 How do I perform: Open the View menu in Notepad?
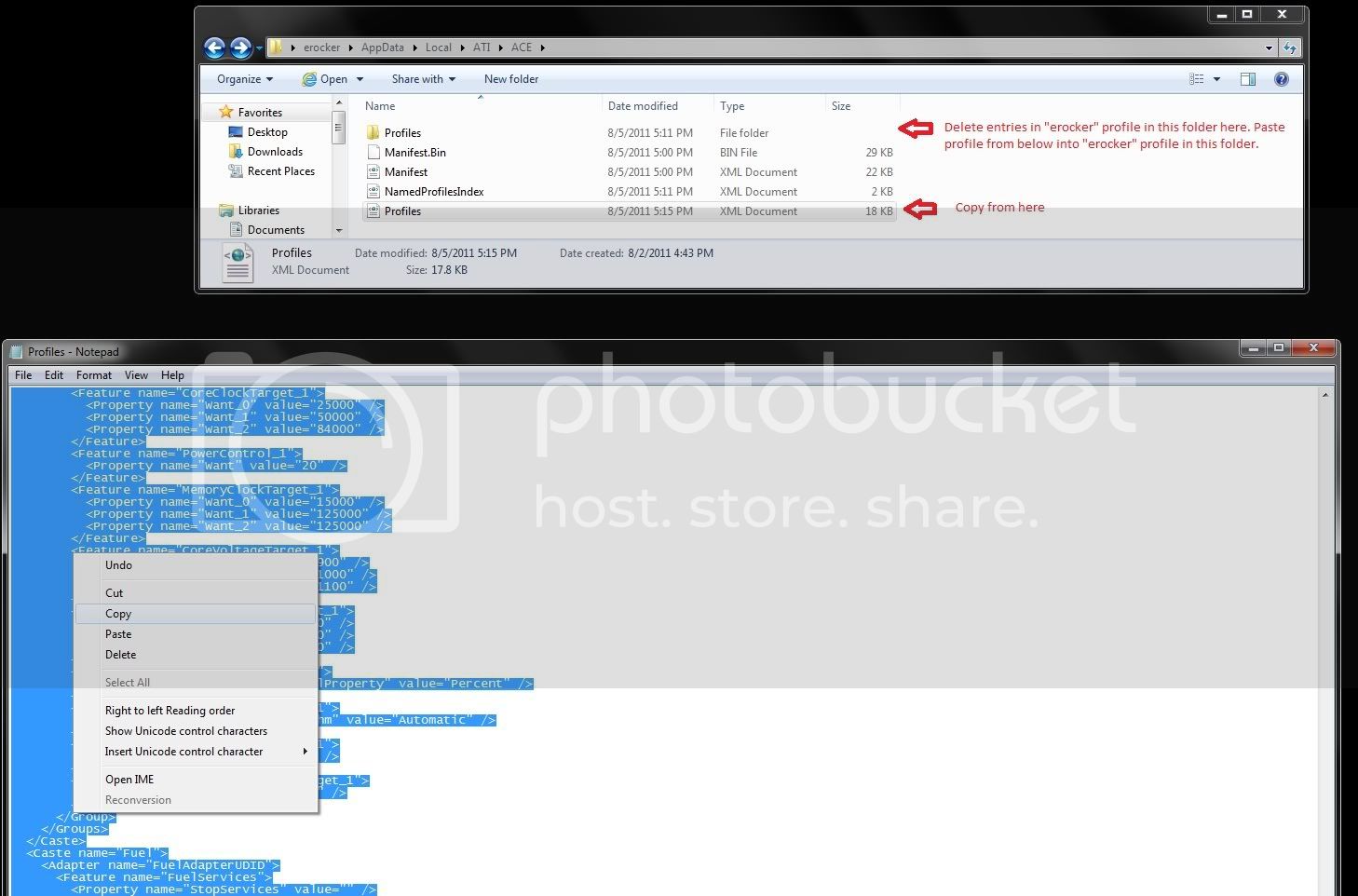136,375
